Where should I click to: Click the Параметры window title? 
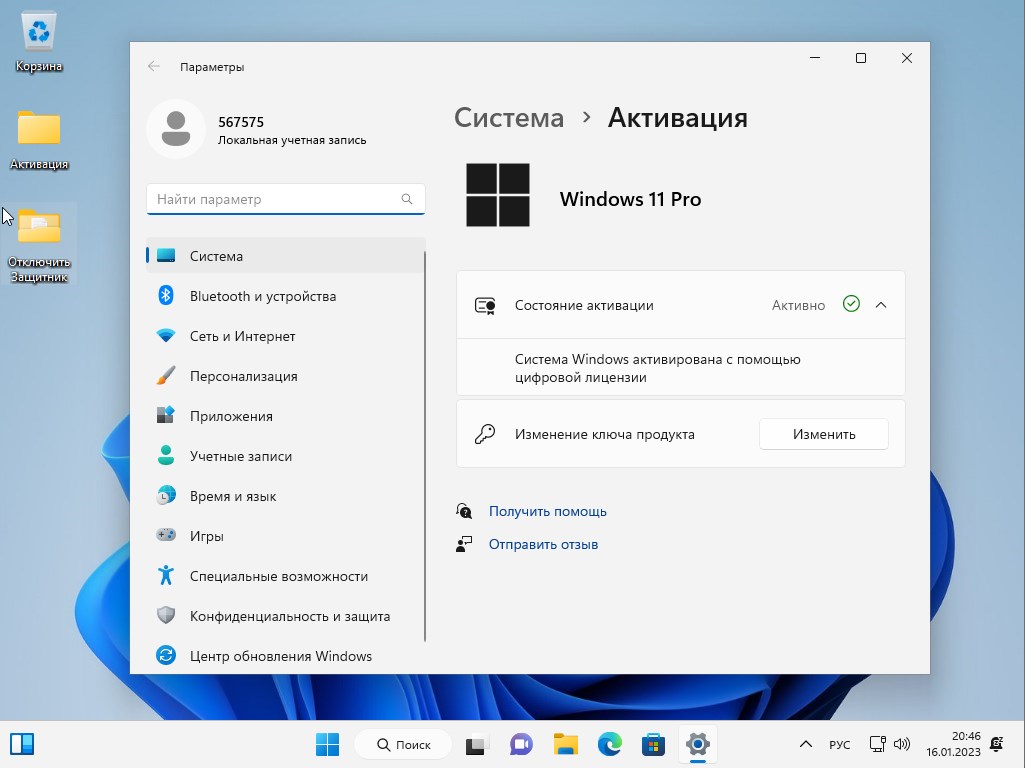click(212, 67)
